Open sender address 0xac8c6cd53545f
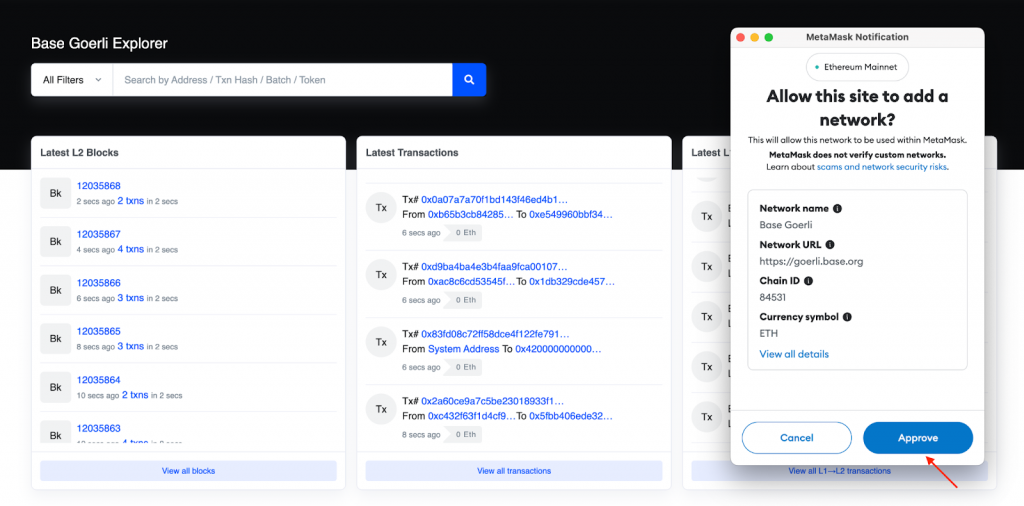This screenshot has width=1024, height=506. [x=471, y=281]
